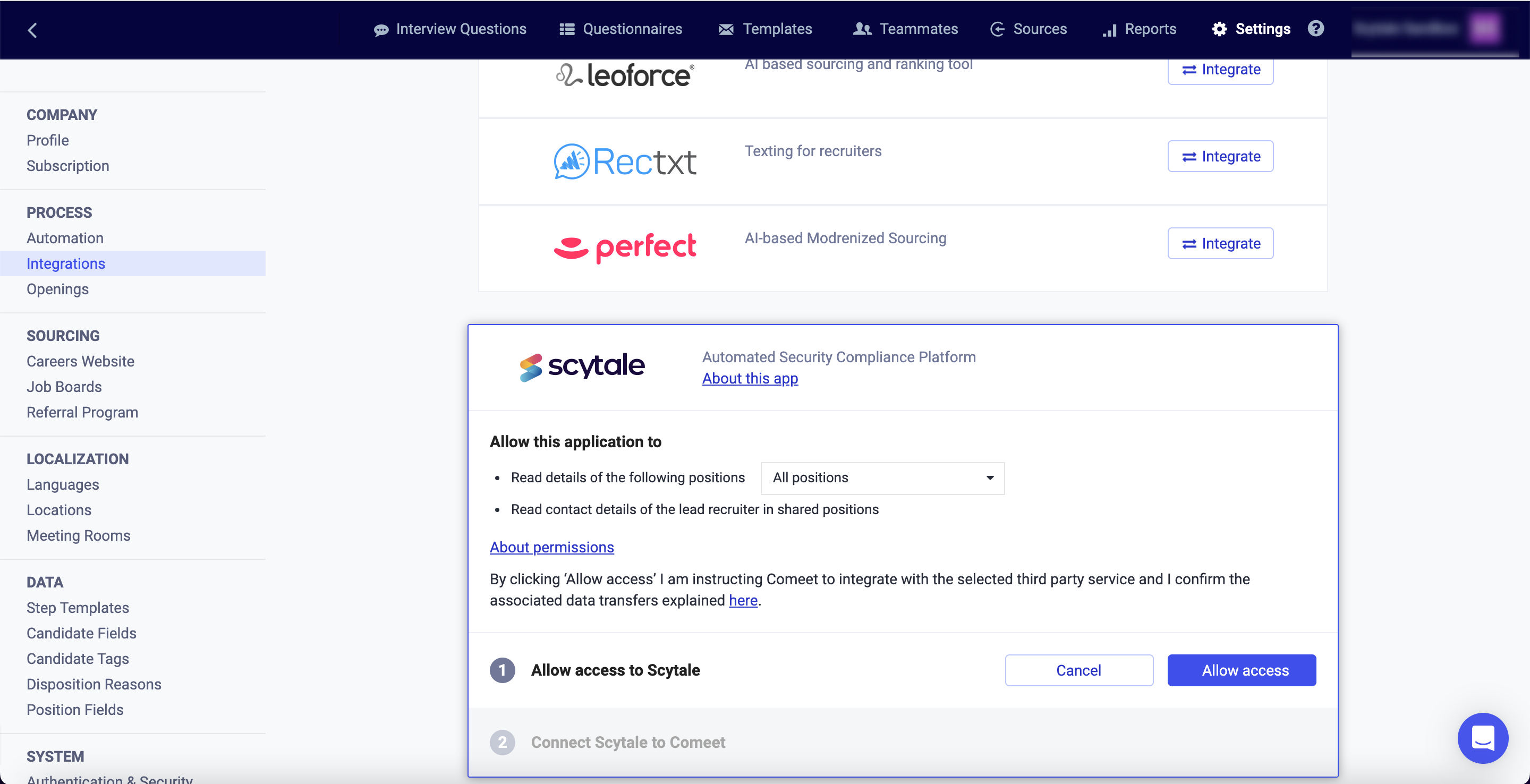Open the About this app link
Viewport: 1530px width, 784px height.
pos(750,378)
